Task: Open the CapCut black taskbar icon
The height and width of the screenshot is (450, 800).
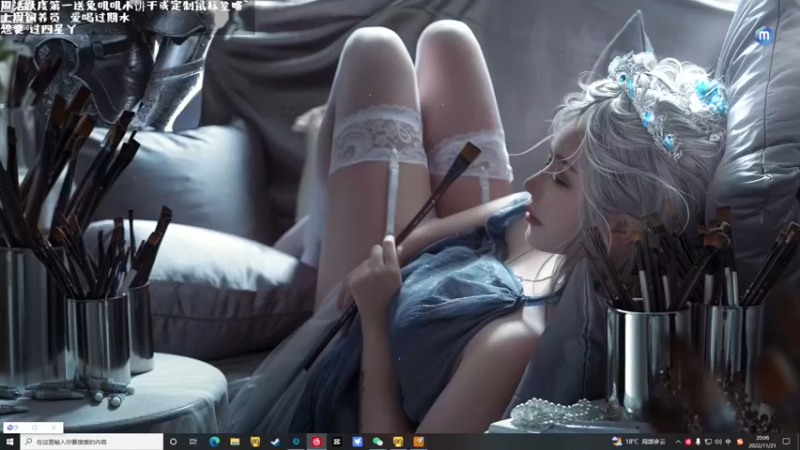Action: [x=337, y=441]
